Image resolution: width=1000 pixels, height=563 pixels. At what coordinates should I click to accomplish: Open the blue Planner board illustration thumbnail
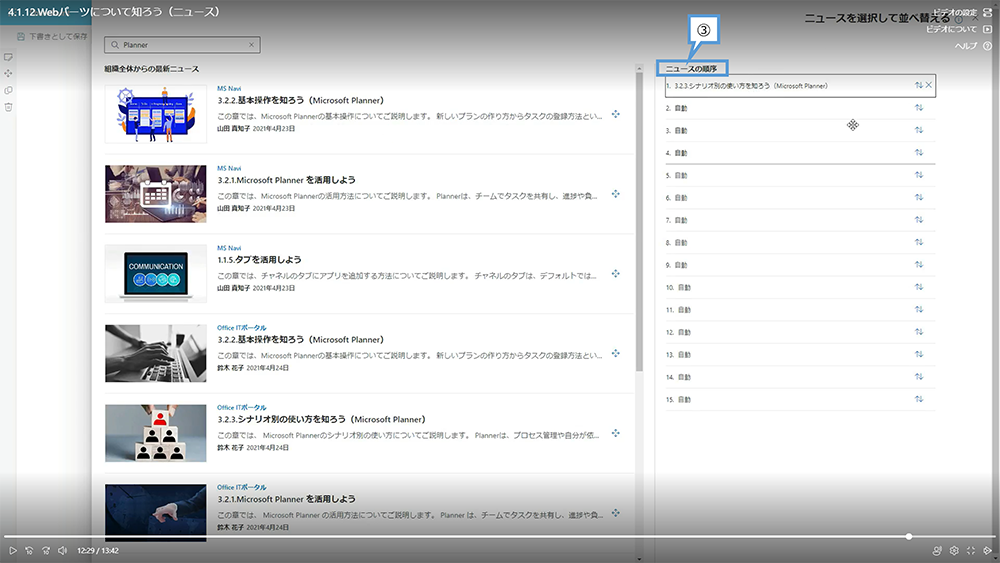point(156,114)
